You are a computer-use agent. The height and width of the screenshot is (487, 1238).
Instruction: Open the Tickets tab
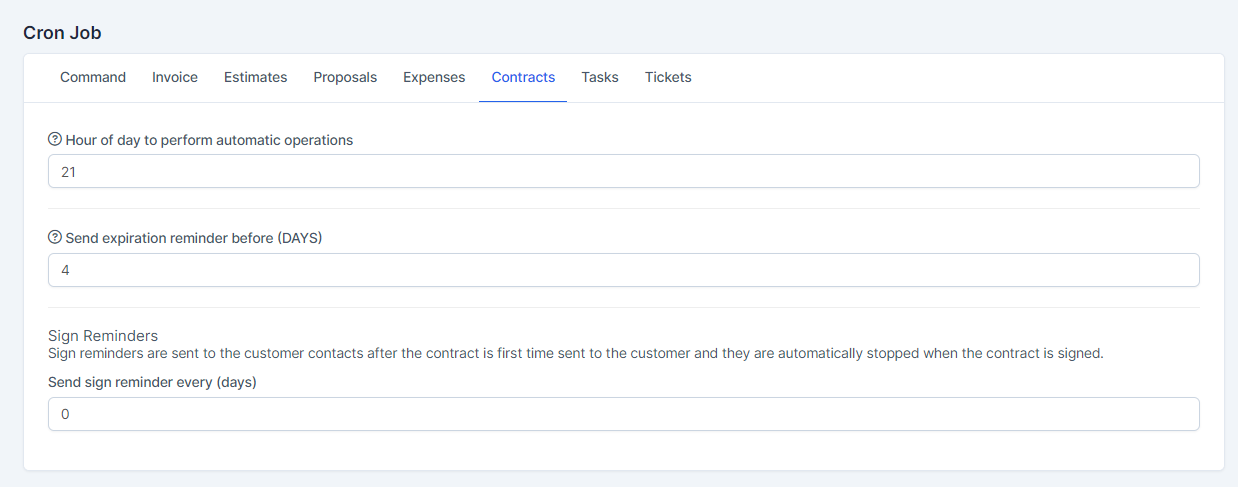tap(668, 77)
